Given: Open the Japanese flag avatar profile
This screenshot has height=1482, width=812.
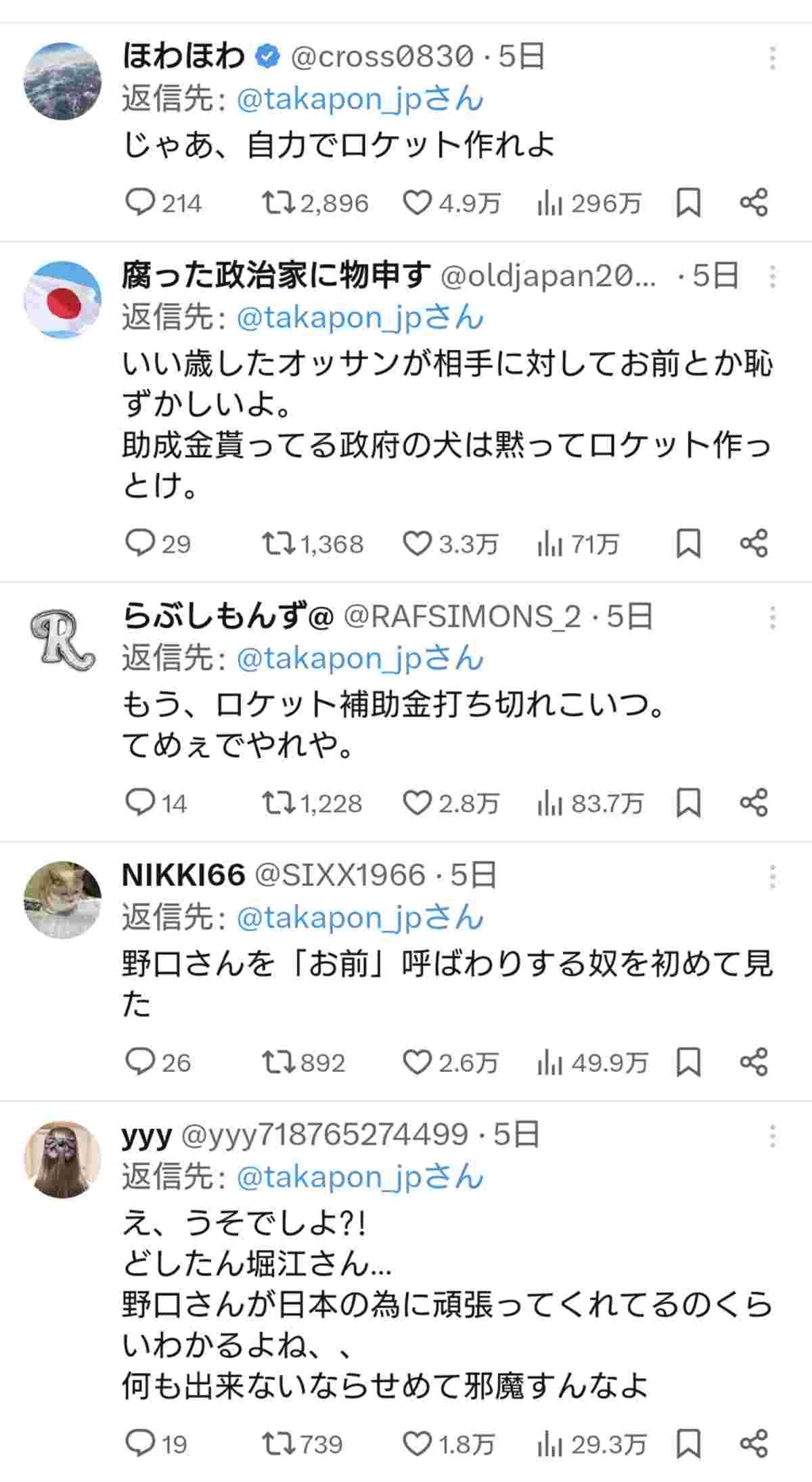Looking at the screenshot, I should point(62,299).
